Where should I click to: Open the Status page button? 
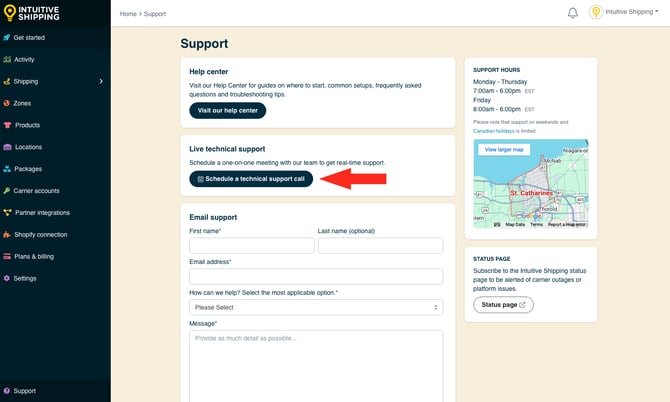click(x=503, y=305)
